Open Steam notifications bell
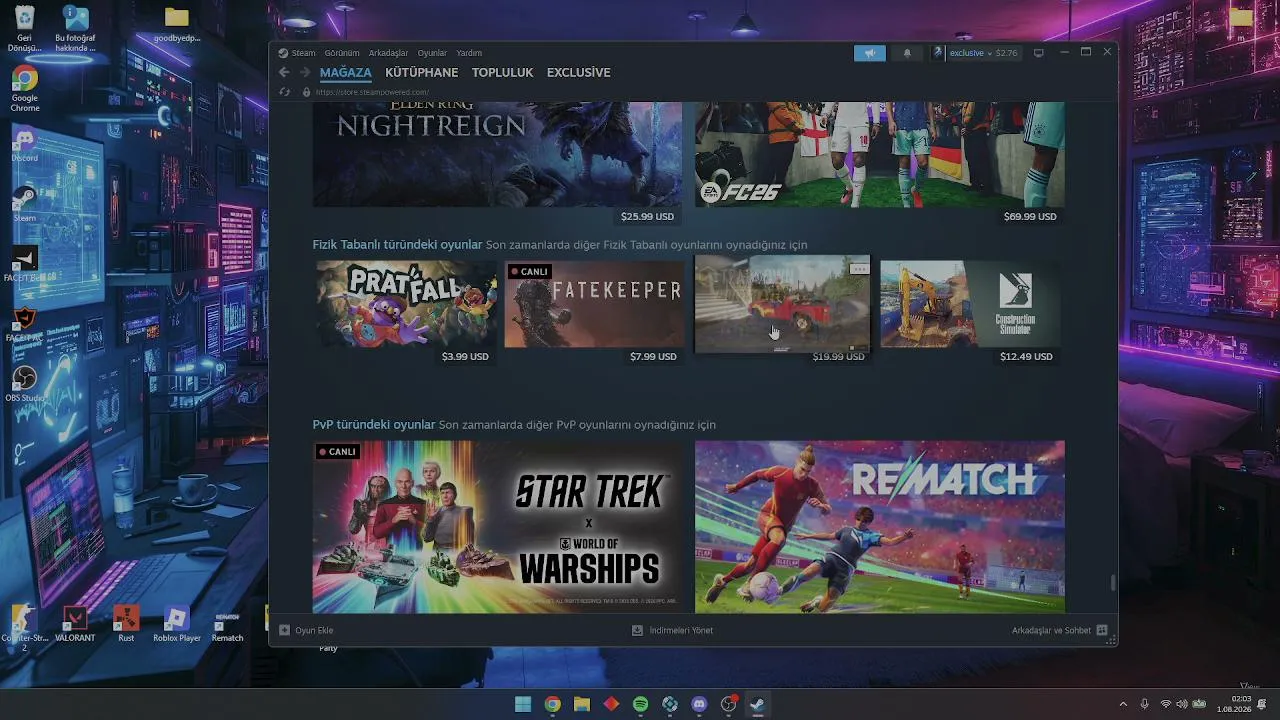Viewport: 1280px width, 720px height. pos(907,53)
